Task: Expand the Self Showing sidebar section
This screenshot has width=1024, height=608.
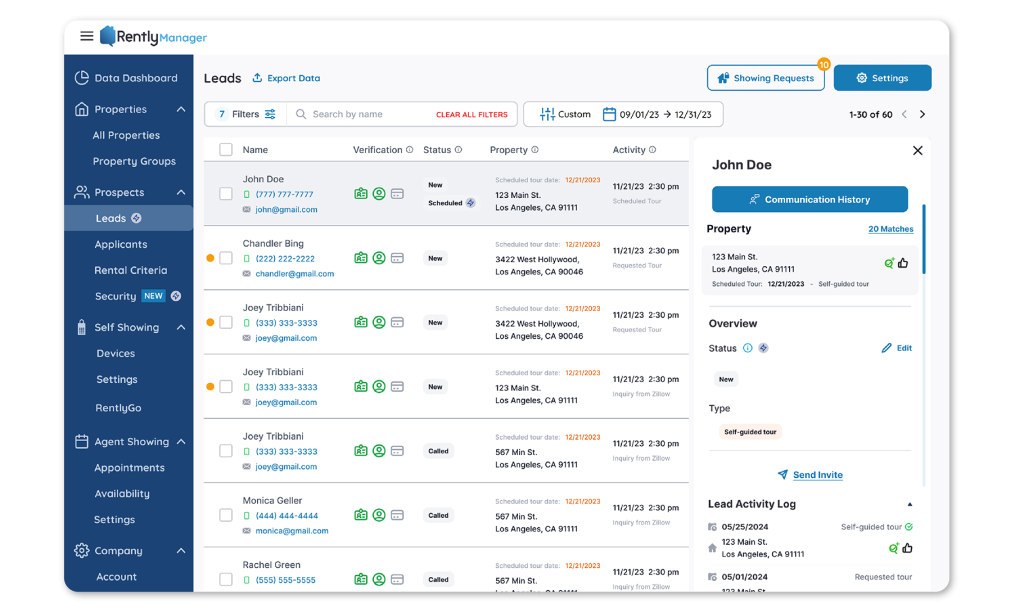Action: pyautogui.click(x=181, y=327)
